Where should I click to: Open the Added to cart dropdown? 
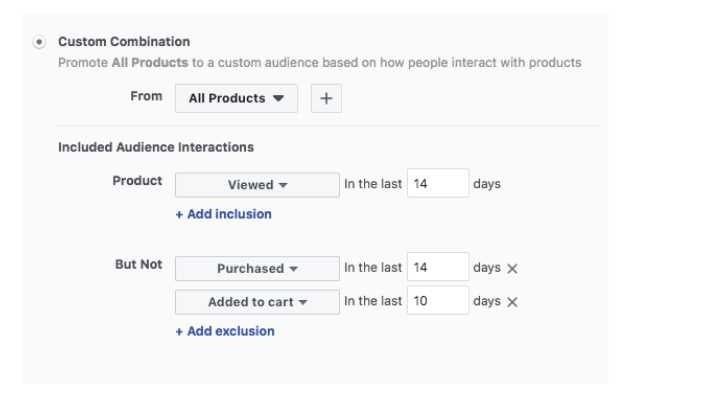(x=257, y=301)
